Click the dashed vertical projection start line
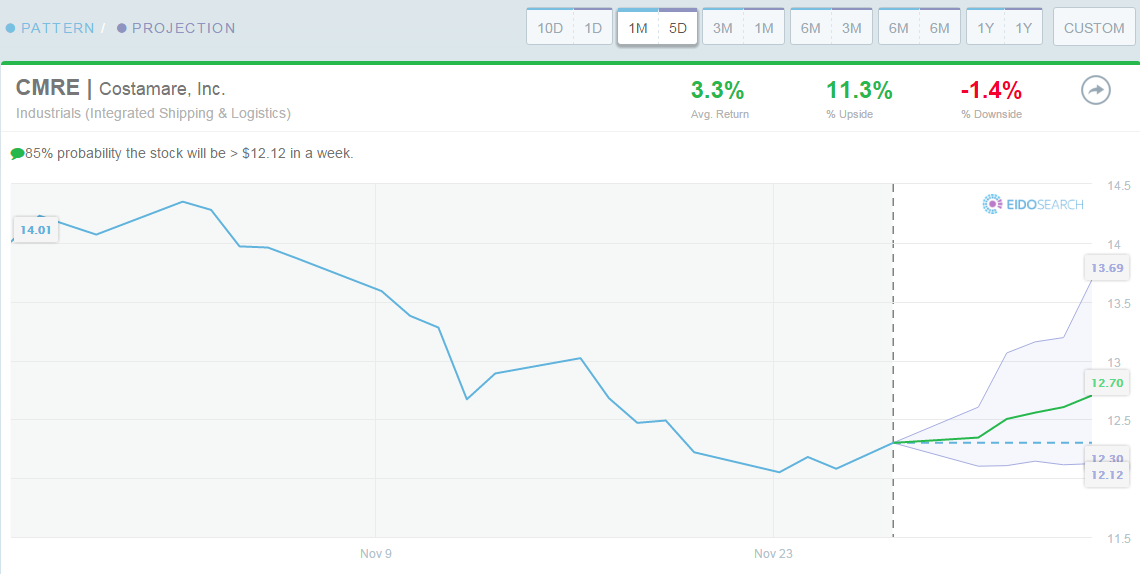The image size is (1140, 574). coord(893,361)
